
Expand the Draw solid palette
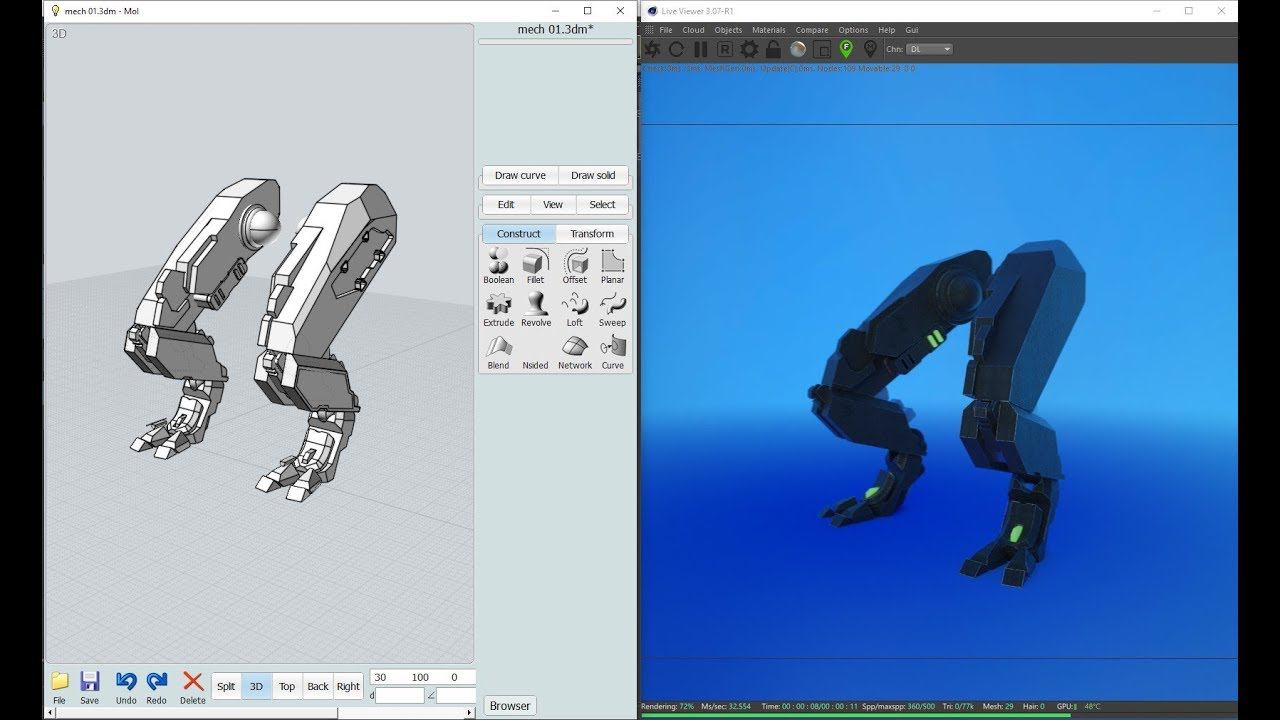click(x=593, y=175)
